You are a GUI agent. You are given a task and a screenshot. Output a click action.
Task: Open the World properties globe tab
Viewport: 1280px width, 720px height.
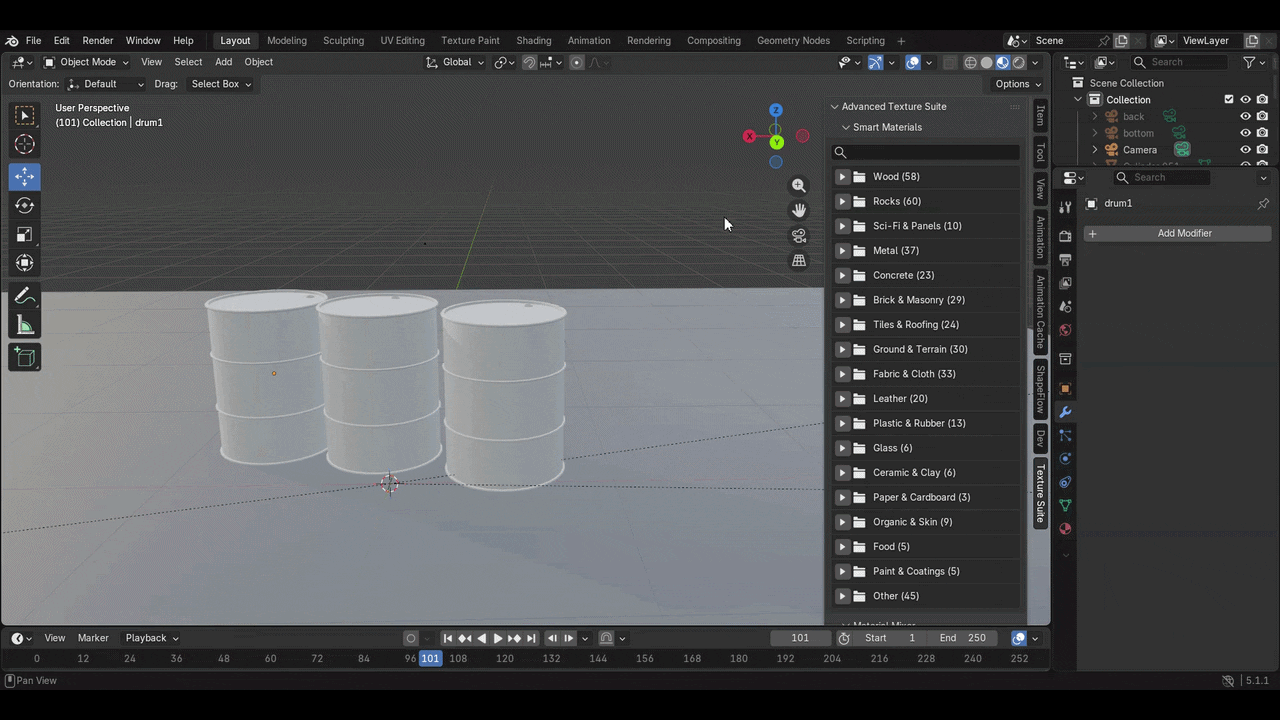[1065, 330]
